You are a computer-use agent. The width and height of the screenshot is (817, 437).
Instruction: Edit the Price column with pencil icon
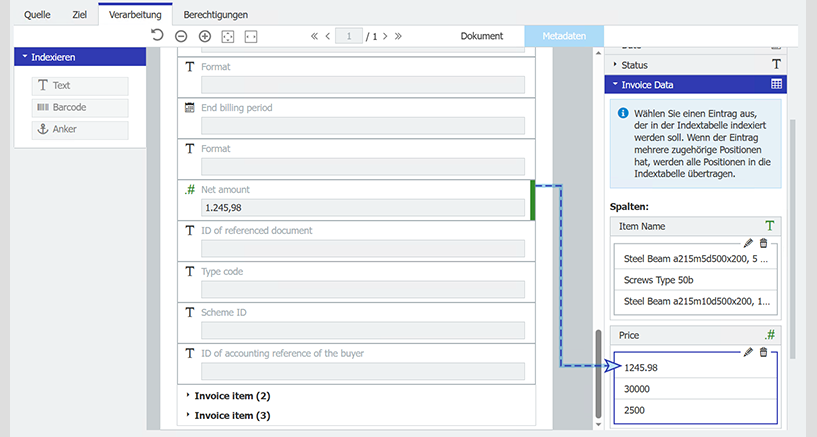click(748, 352)
